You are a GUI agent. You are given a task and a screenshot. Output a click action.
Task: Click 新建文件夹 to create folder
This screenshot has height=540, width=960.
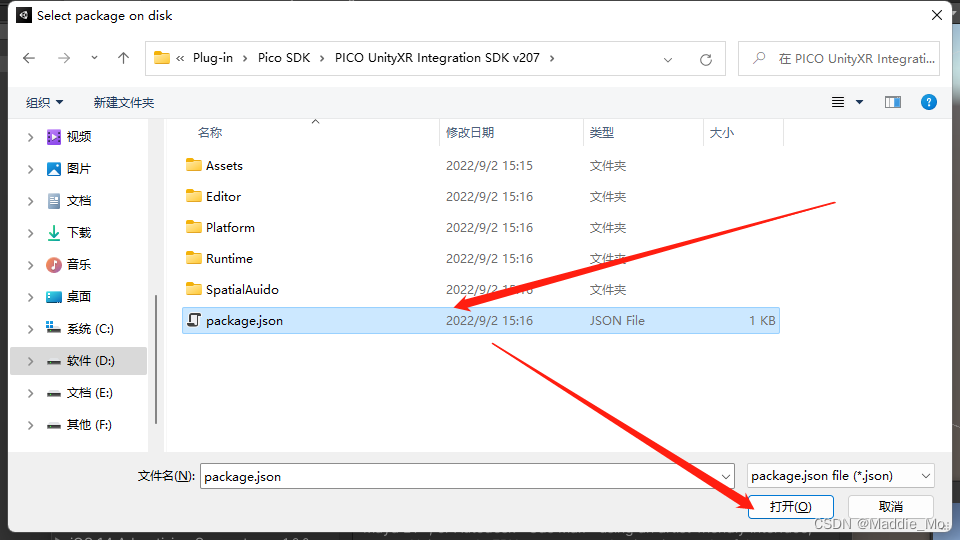point(124,102)
